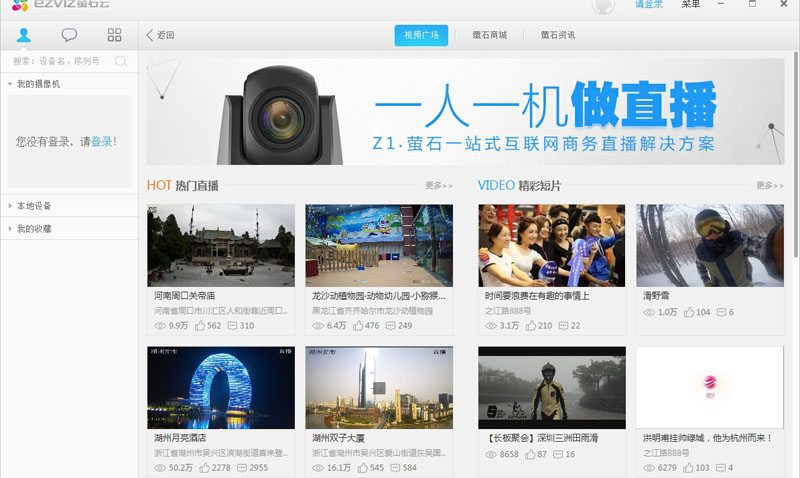Click the EZVIZ logo icon
This screenshot has width=800, height=478.
click(20, 6)
